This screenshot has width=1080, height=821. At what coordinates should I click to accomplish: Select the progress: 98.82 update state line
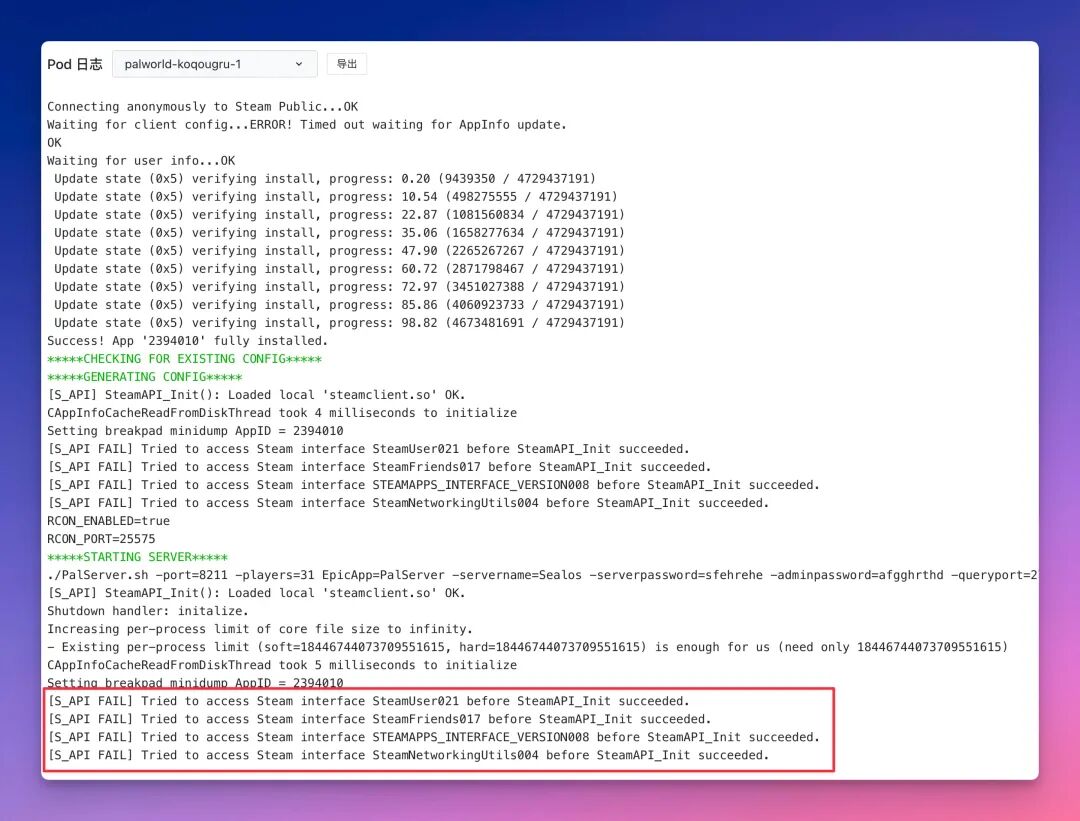click(x=340, y=322)
